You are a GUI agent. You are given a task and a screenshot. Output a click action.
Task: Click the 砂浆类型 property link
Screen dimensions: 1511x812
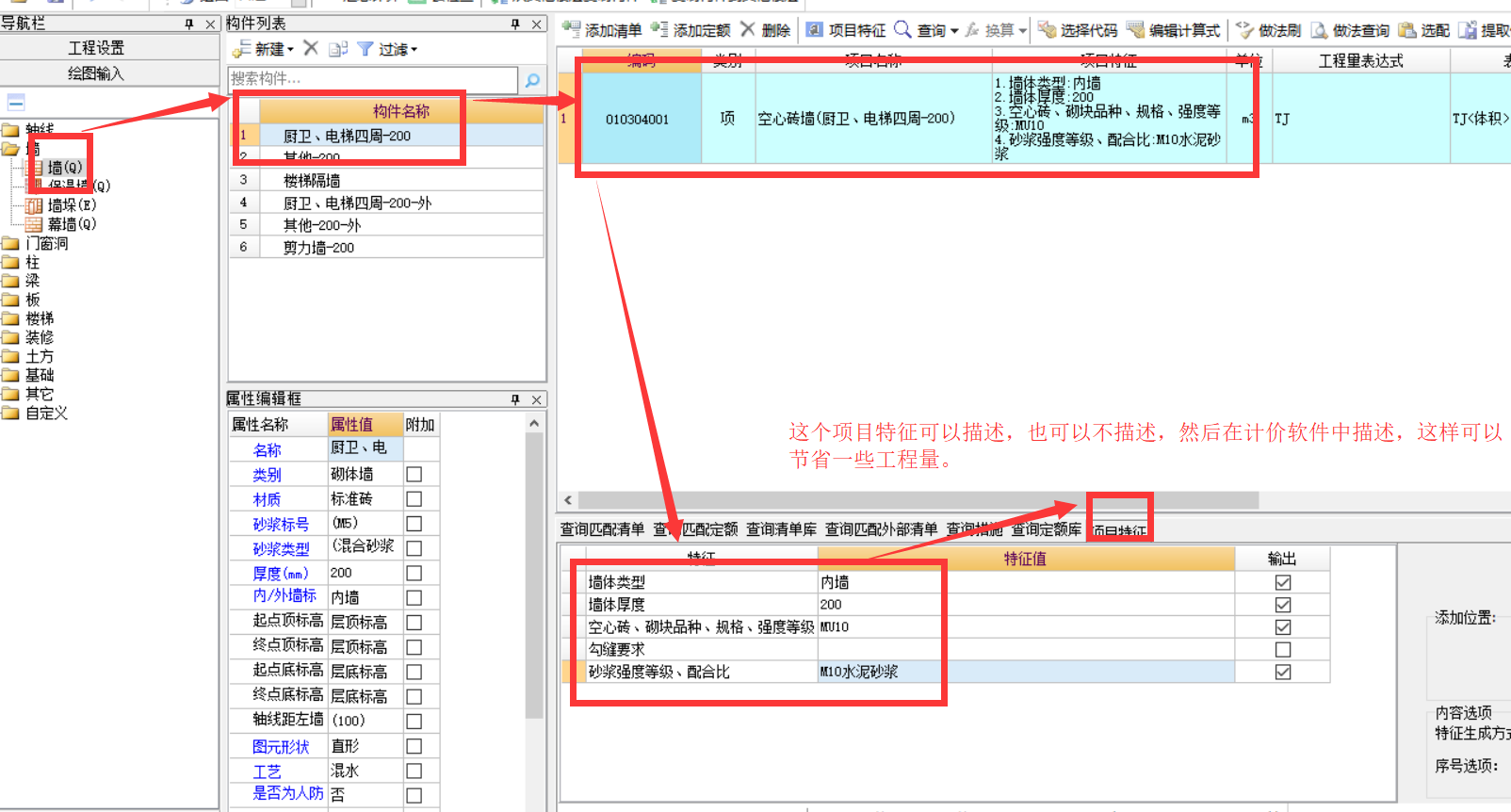[x=281, y=548]
